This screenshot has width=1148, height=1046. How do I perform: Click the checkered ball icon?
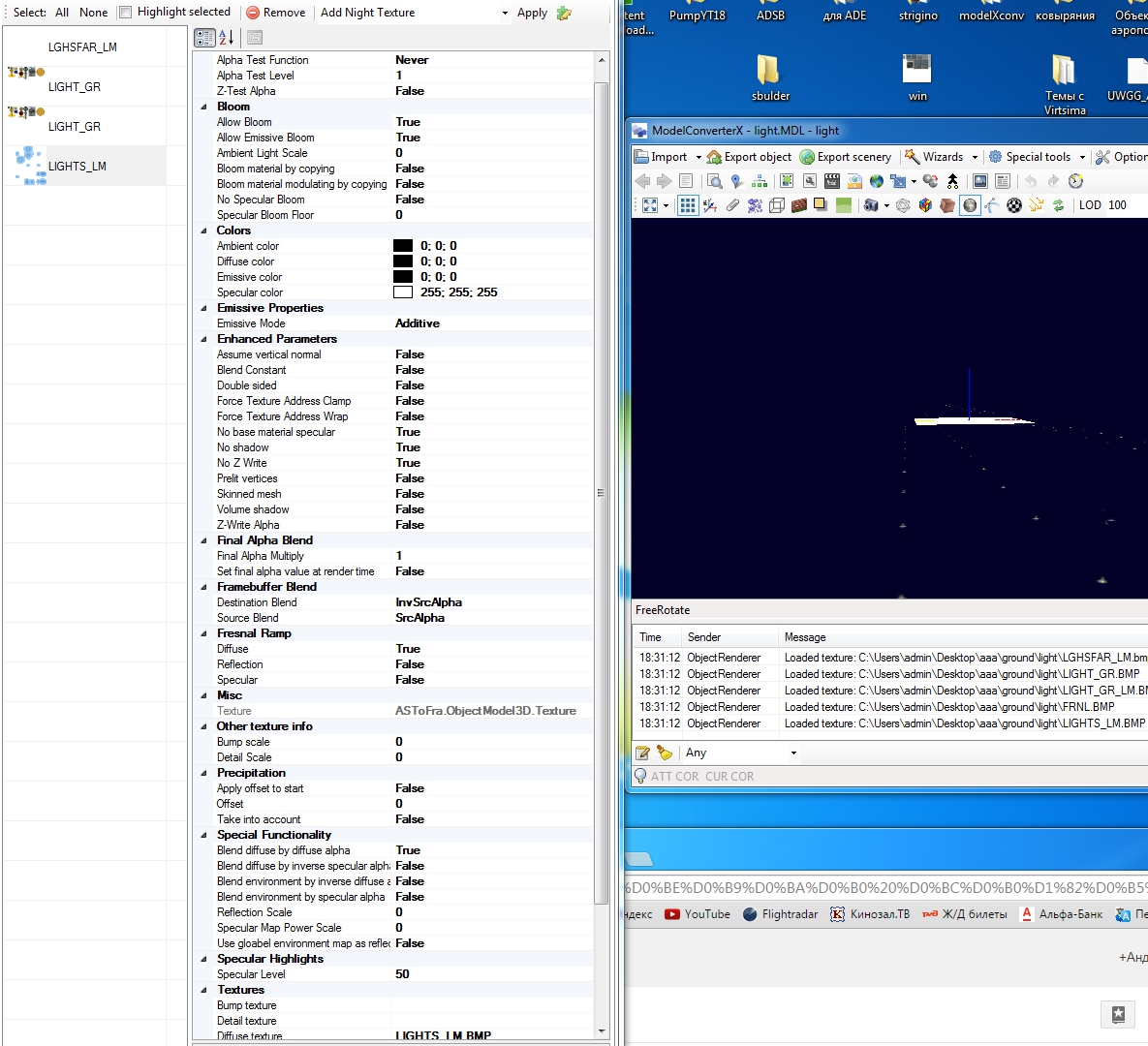pyautogui.click(x=1014, y=205)
